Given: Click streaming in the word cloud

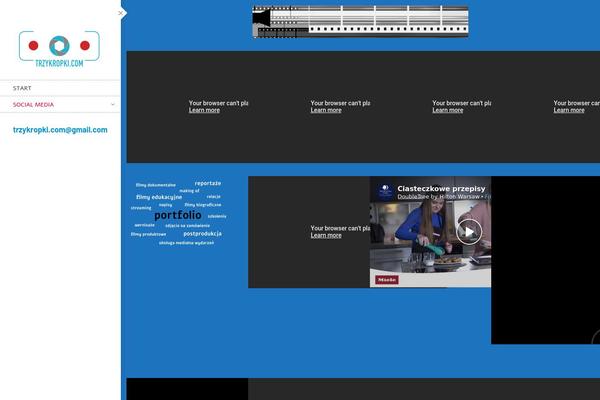Looking at the screenshot, I should pos(141,208).
